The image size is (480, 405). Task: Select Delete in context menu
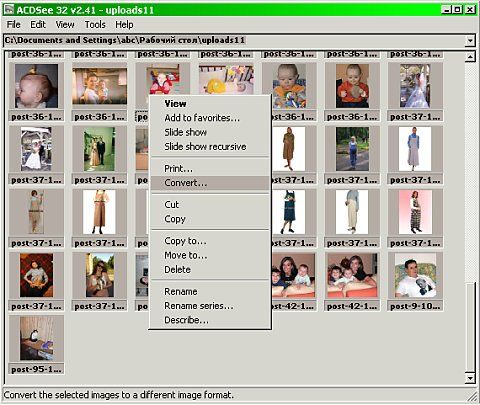point(210,270)
